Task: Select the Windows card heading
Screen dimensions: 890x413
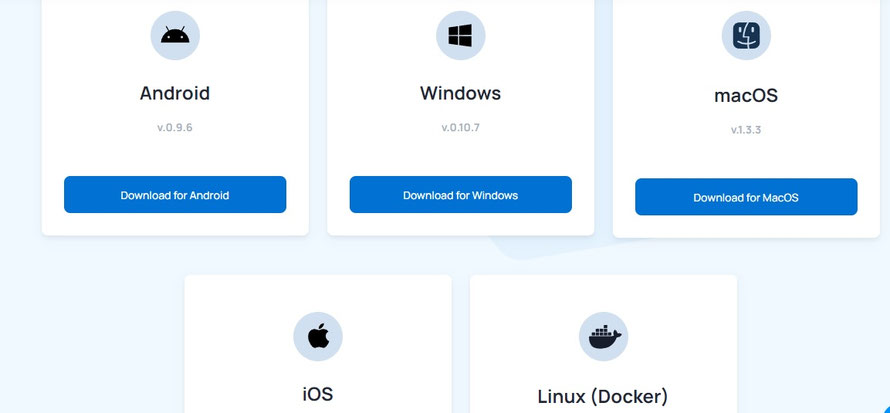Action: (460, 93)
